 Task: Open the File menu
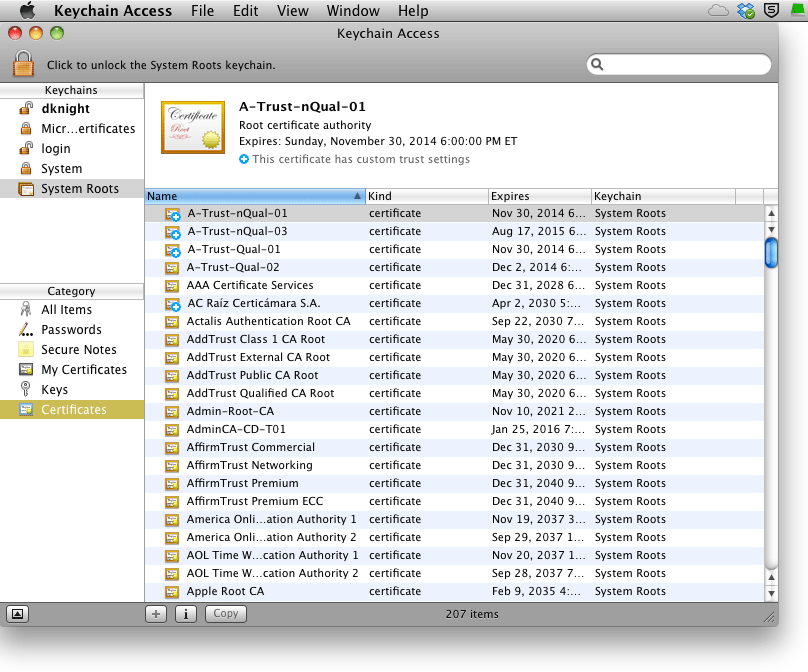coord(202,10)
